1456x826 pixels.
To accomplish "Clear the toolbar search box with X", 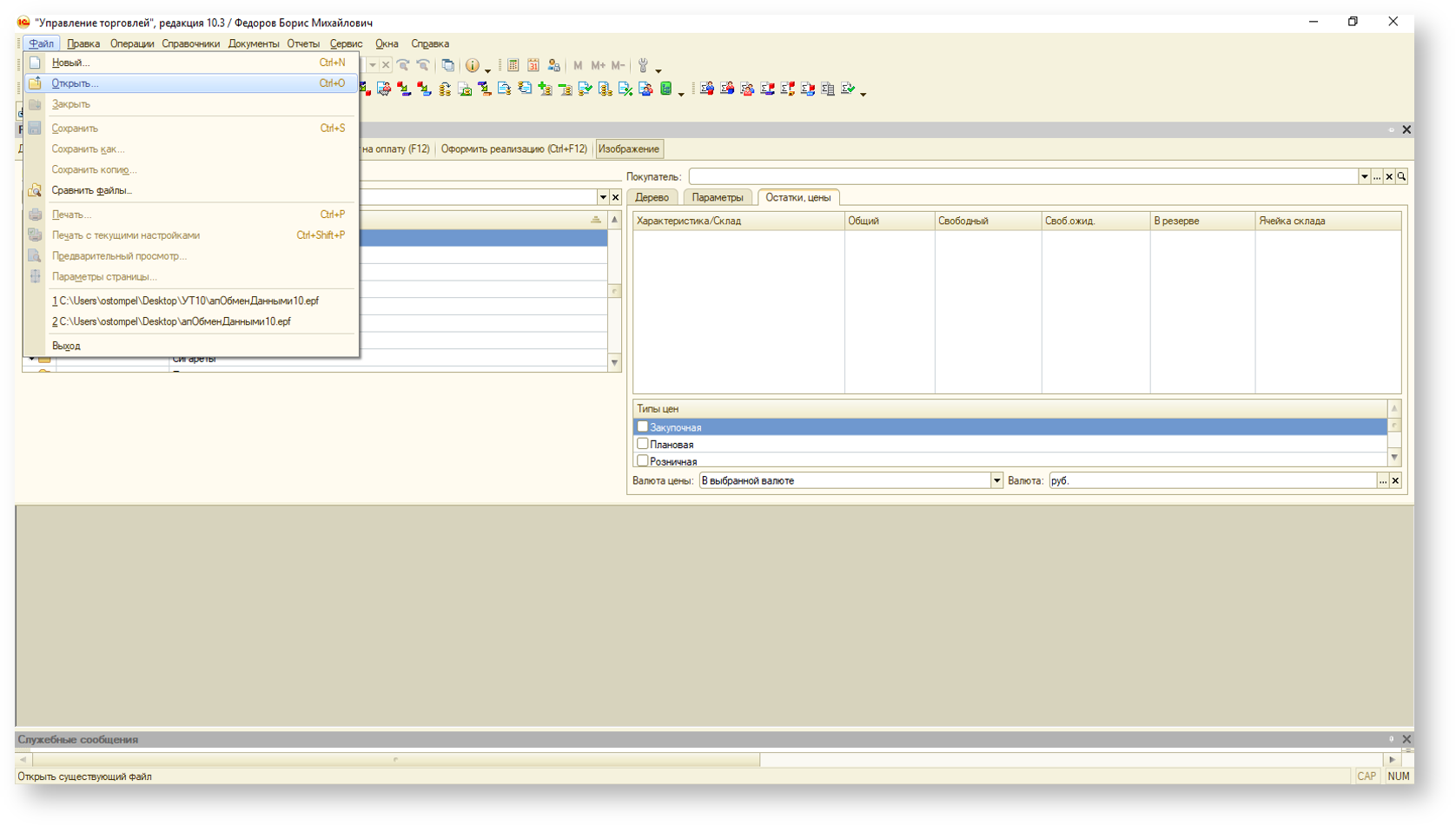I will click(x=386, y=65).
